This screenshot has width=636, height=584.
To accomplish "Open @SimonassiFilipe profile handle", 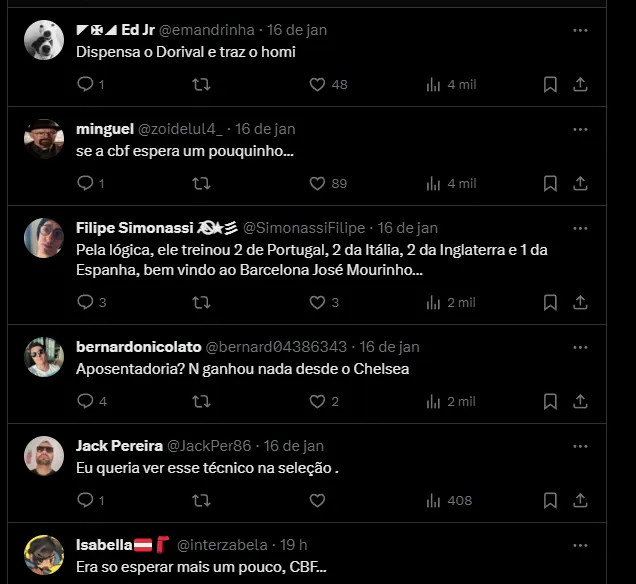I will tap(304, 228).
